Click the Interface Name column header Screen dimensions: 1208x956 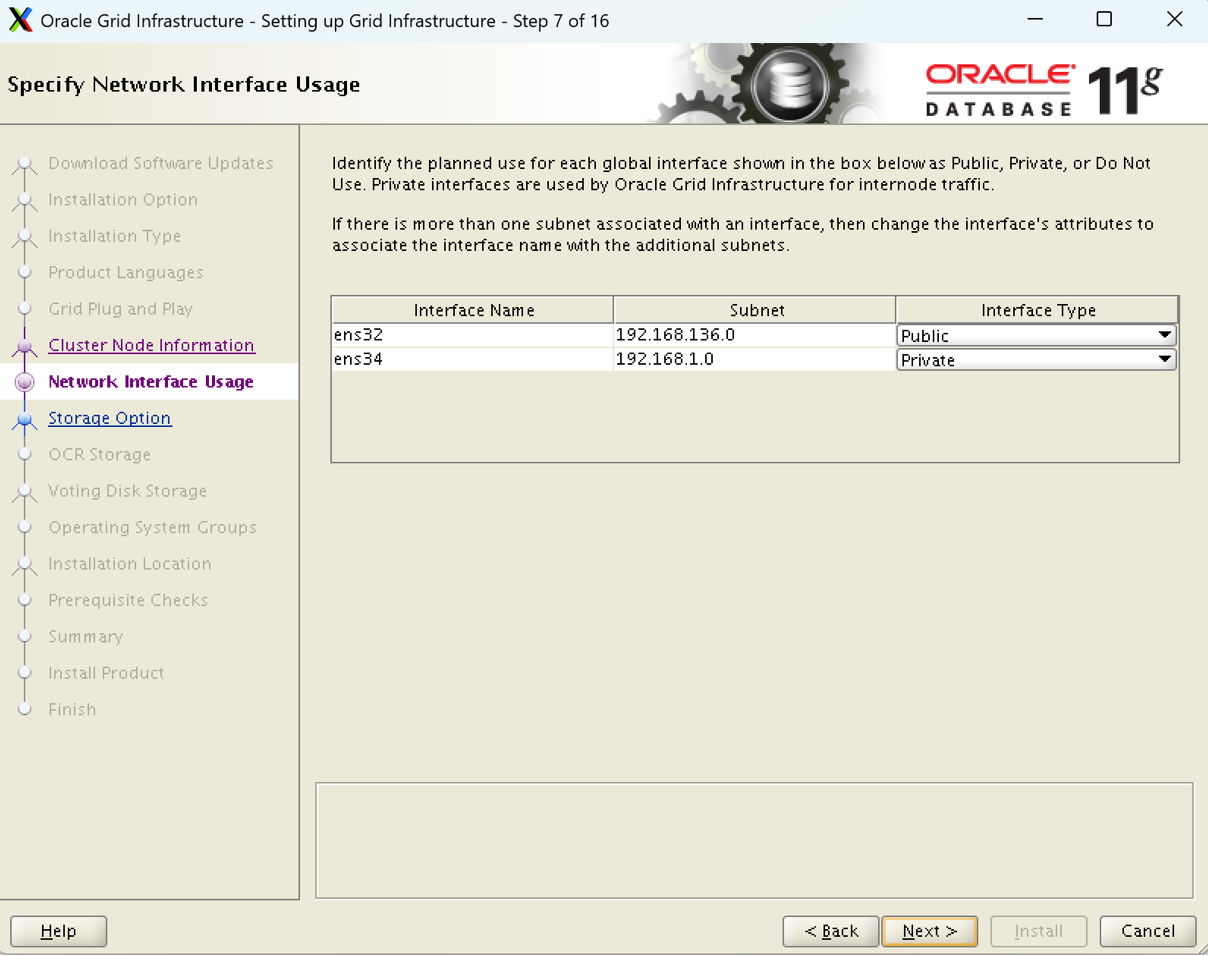click(473, 310)
